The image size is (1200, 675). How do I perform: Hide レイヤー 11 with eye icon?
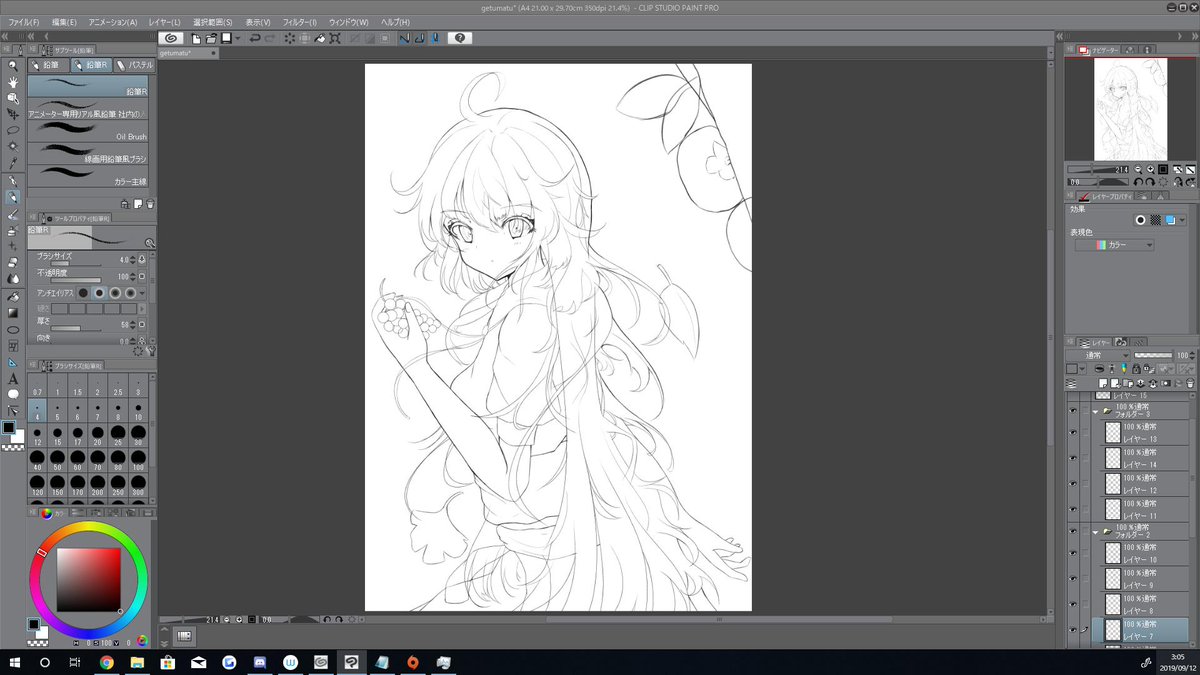1073,508
